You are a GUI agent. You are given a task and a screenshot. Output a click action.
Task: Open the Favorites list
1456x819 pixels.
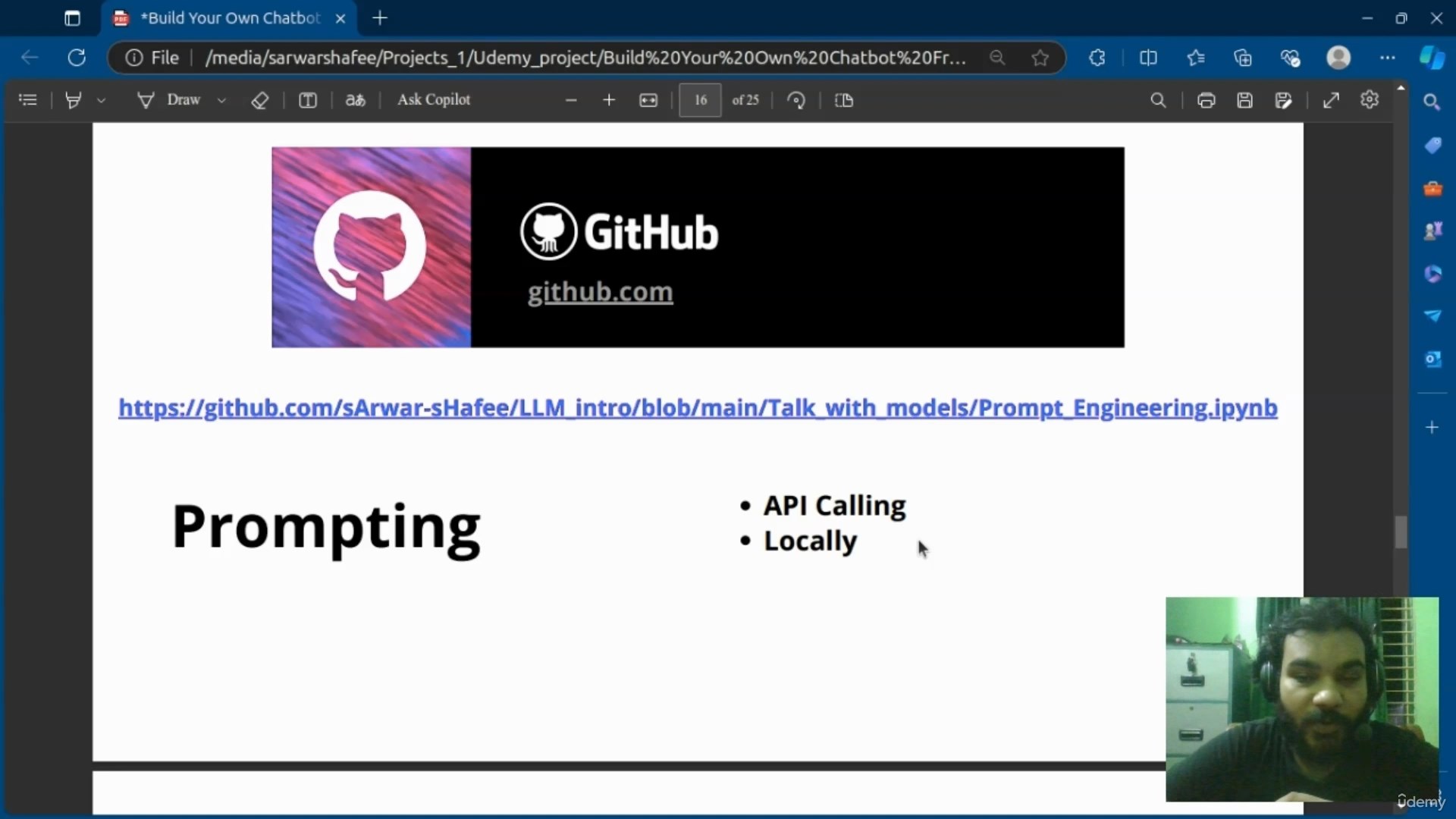pos(1196,58)
